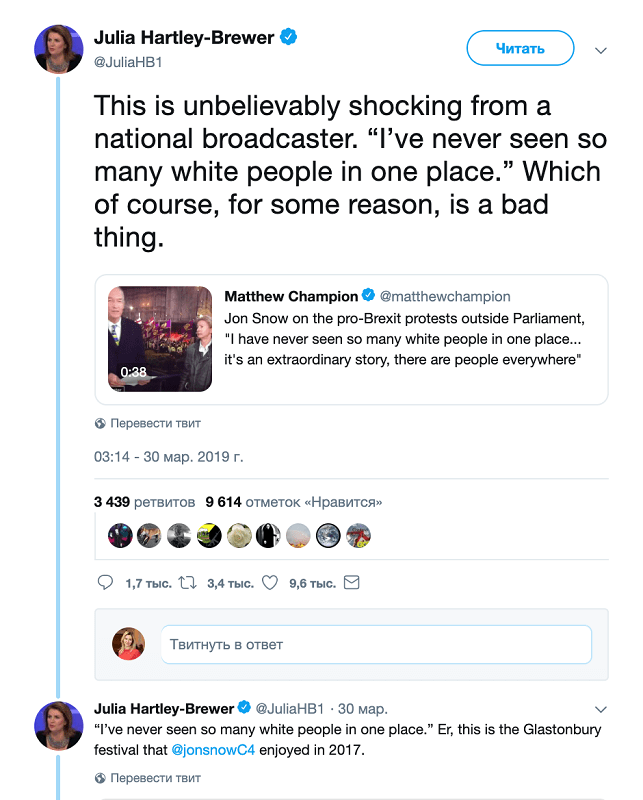Open the 9 614 отметок «Нравится» list

point(293,502)
